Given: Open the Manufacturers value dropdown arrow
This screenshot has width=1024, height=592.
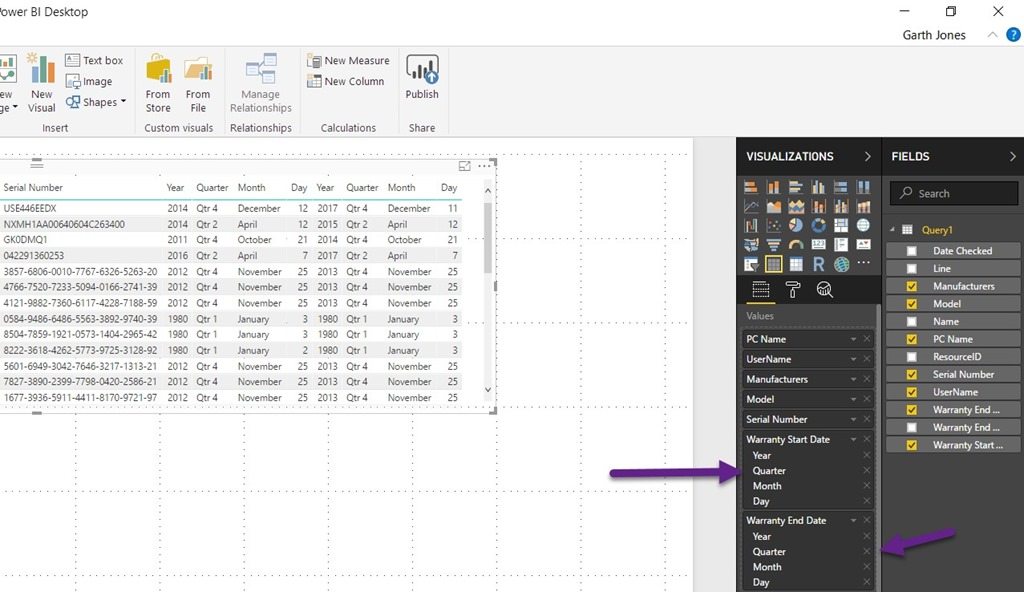Looking at the screenshot, I should [x=853, y=379].
